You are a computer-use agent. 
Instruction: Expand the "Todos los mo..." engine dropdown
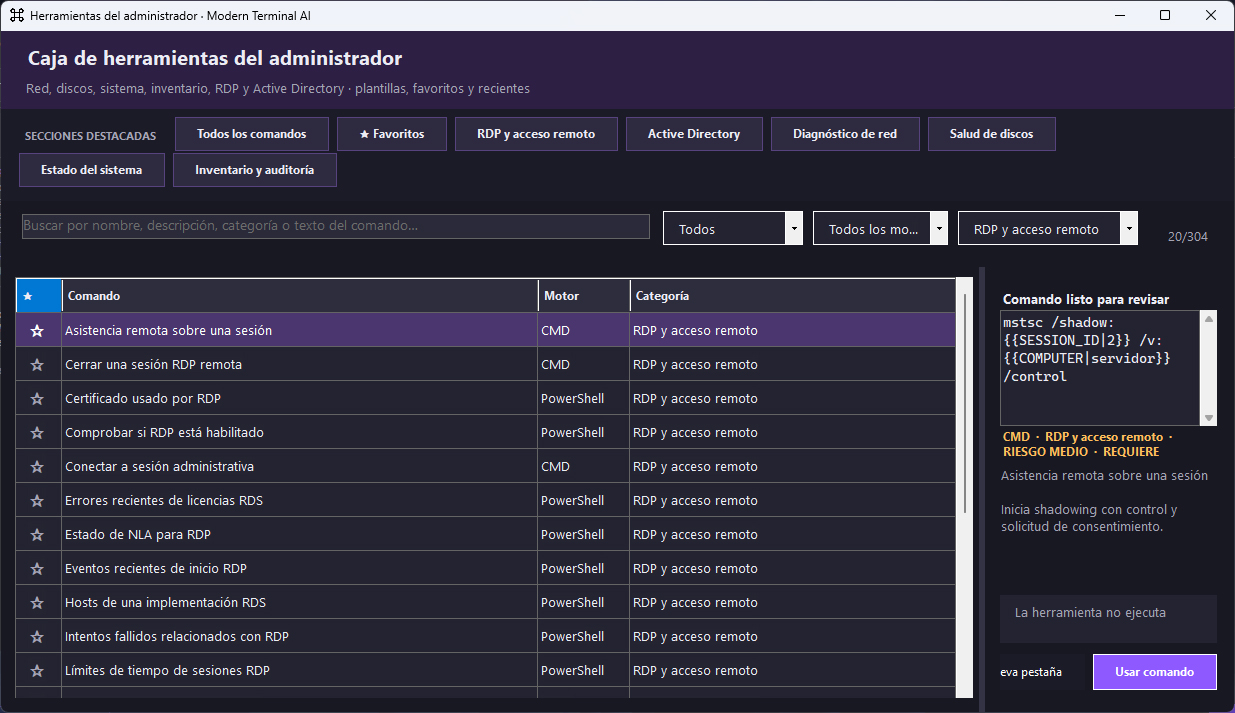tap(880, 229)
